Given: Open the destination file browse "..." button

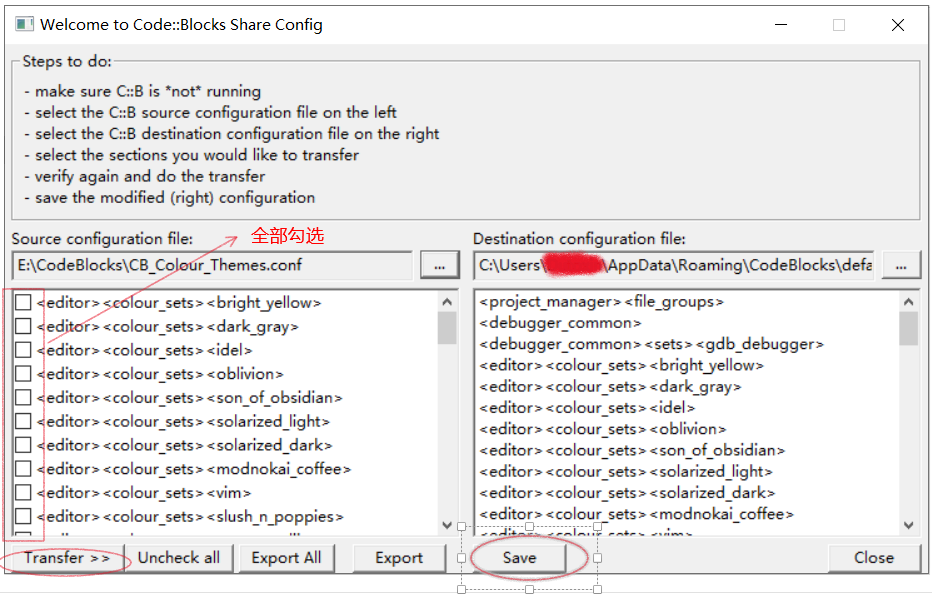Looking at the screenshot, I should (901, 264).
